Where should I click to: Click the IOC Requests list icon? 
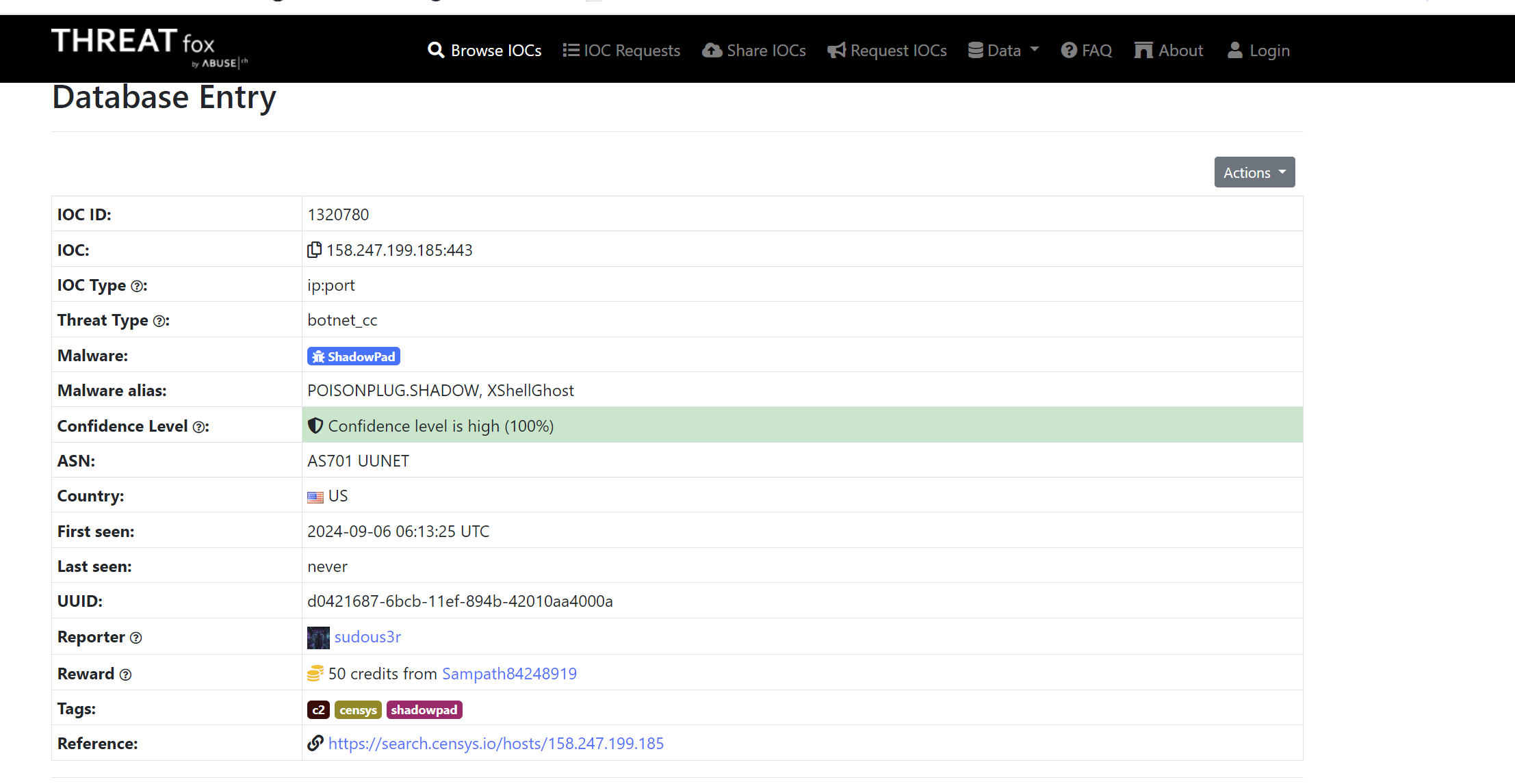tap(571, 51)
